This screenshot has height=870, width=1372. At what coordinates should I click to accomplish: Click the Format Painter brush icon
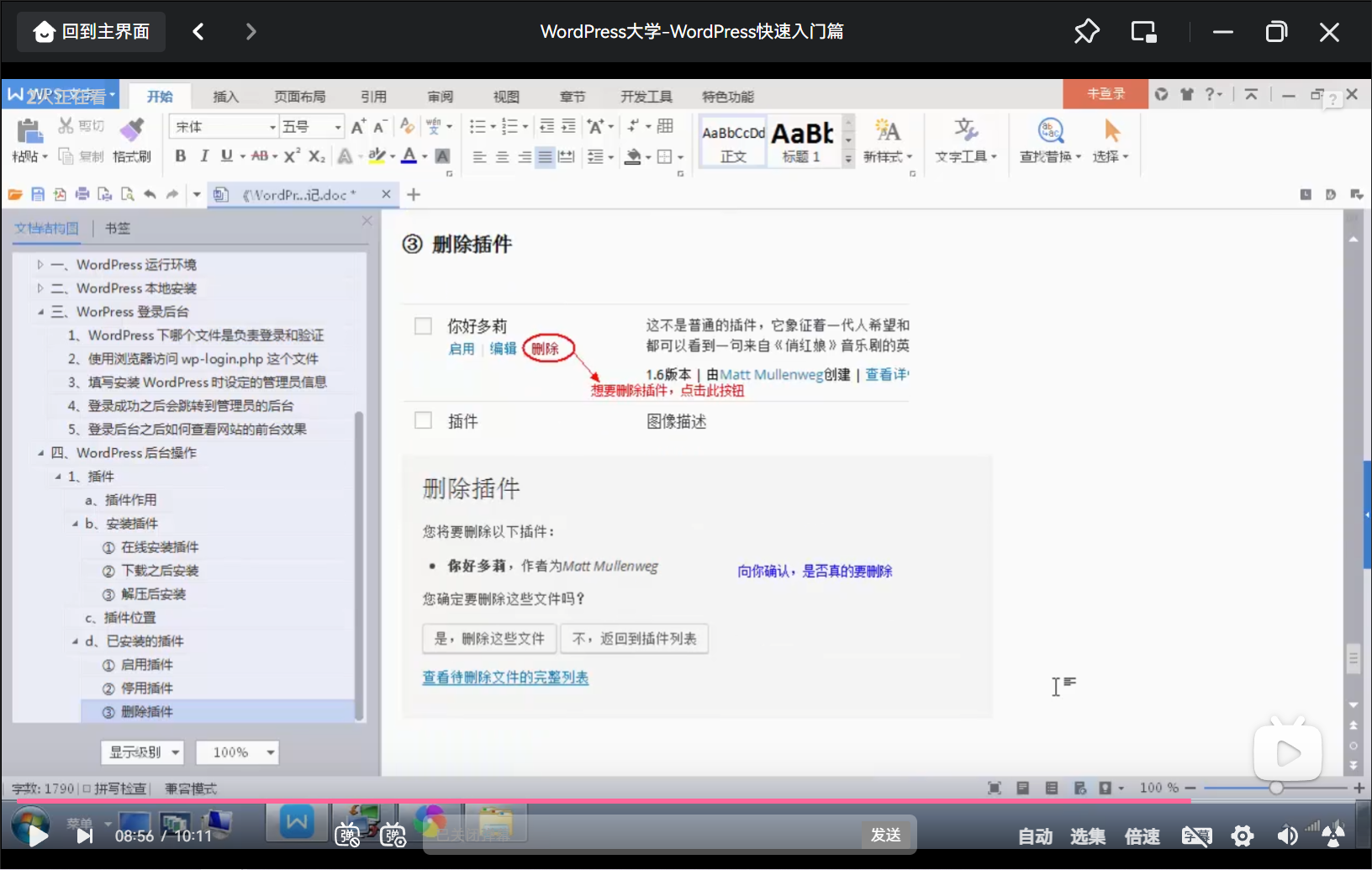[x=132, y=130]
